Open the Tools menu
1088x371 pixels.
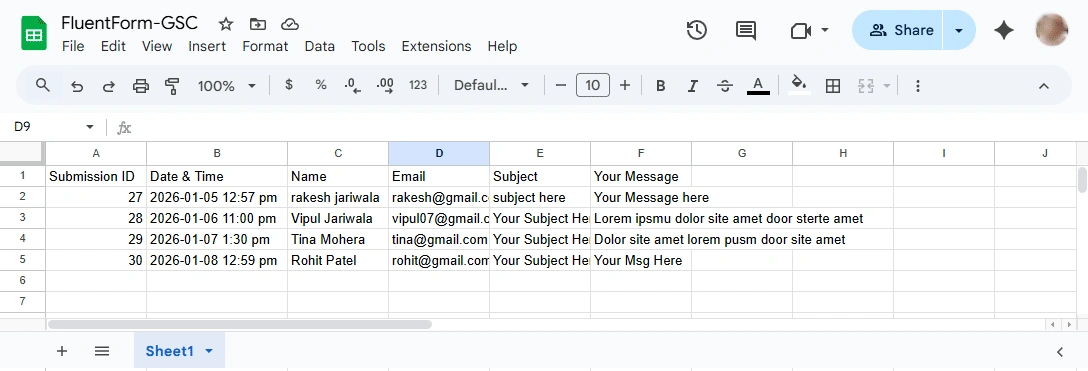click(x=368, y=46)
